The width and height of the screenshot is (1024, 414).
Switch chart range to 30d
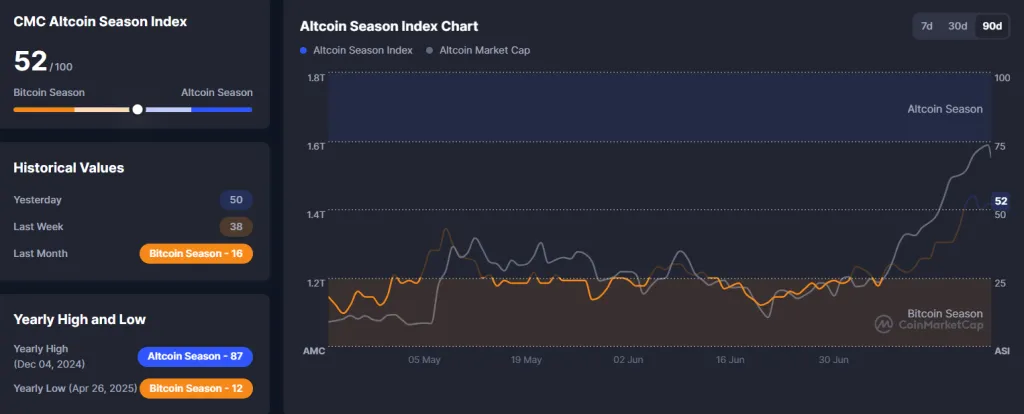[958, 26]
